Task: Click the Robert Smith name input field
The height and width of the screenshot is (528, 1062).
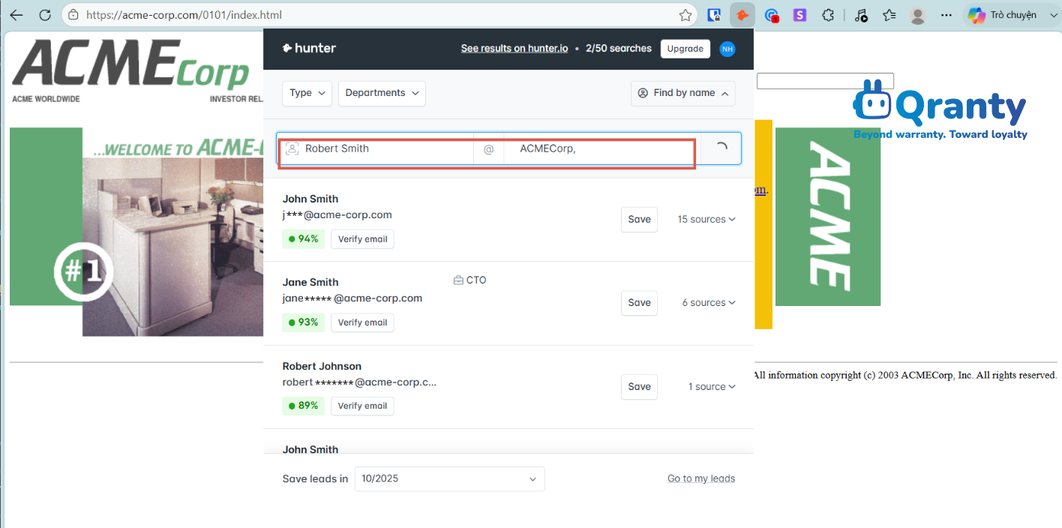Action: click(x=378, y=148)
